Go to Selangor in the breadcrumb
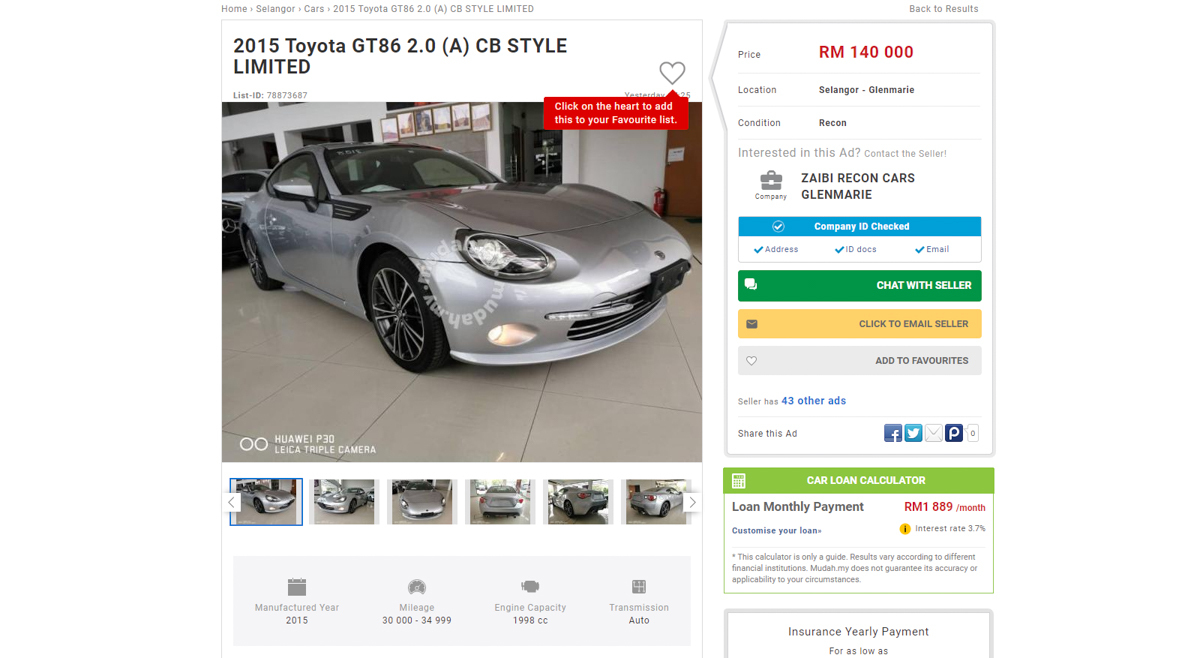Screen dimensions: 1200x658 pos(276,9)
